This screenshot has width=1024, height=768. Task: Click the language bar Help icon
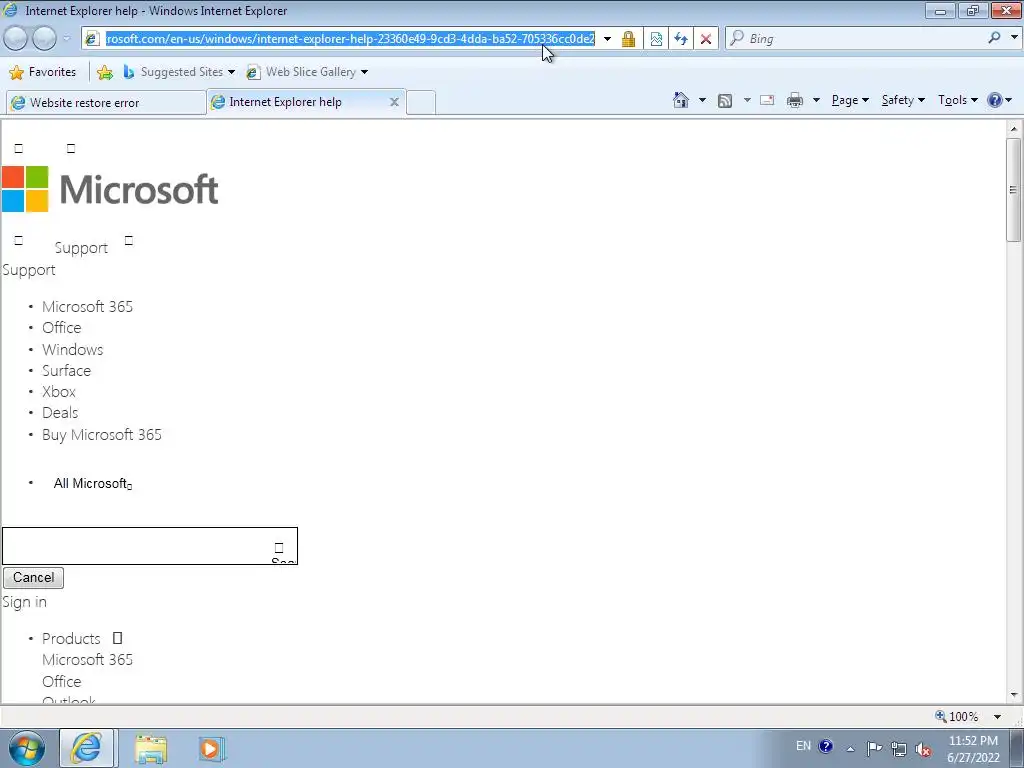click(x=825, y=746)
